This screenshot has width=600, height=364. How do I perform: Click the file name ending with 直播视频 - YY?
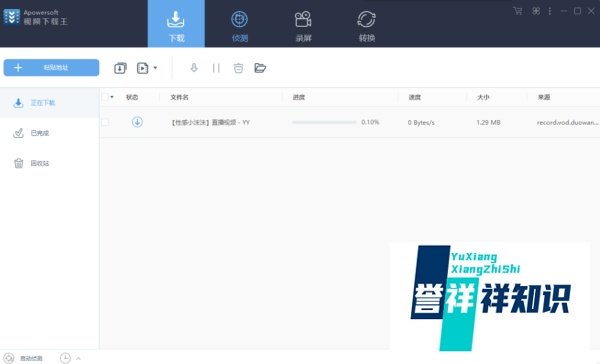click(210, 122)
